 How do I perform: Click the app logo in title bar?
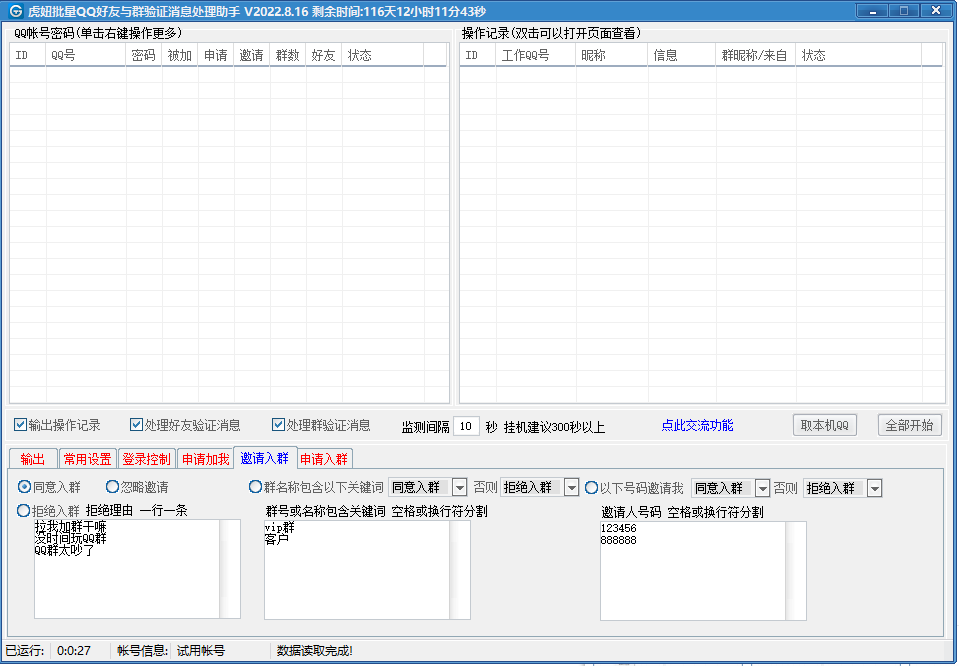[15, 10]
